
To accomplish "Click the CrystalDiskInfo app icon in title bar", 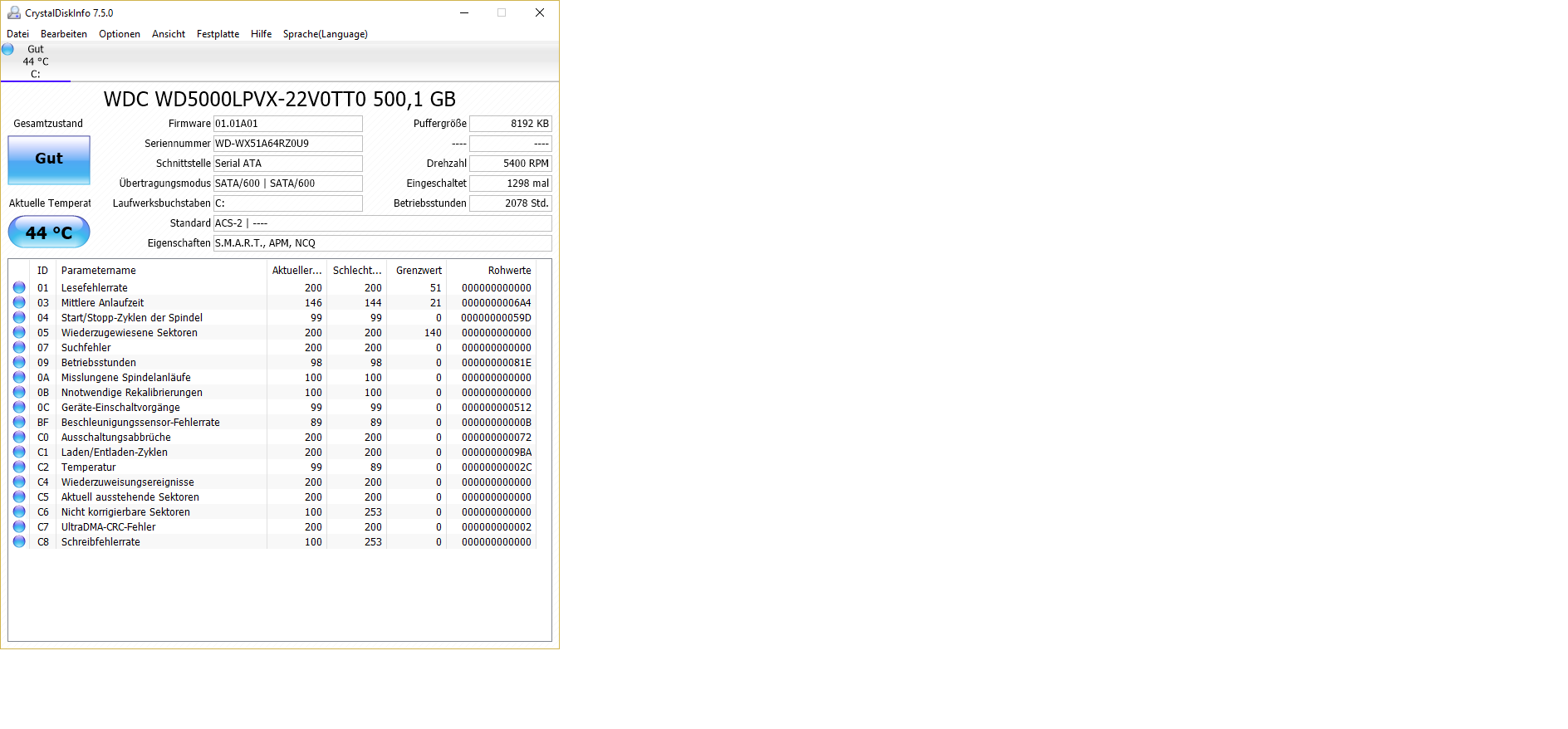I will point(13,12).
